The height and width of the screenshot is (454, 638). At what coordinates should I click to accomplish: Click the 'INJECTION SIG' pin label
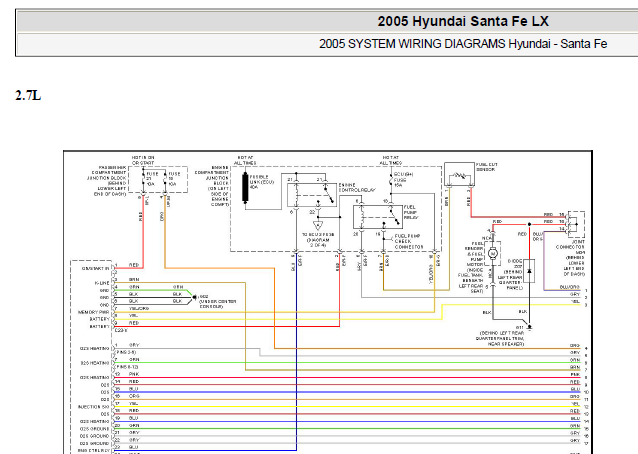[x=94, y=407]
